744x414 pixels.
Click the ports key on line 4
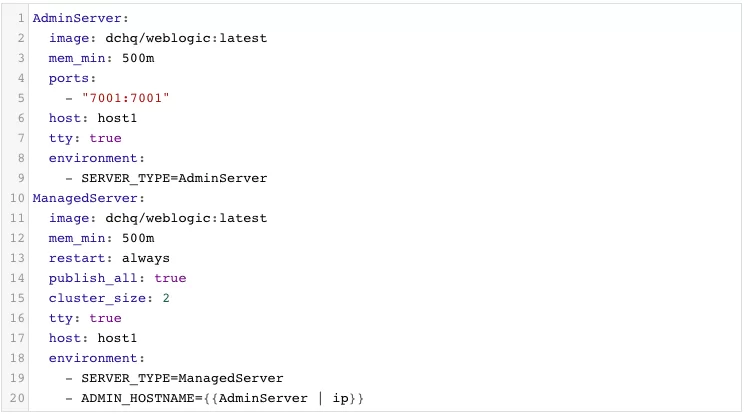tap(69, 79)
